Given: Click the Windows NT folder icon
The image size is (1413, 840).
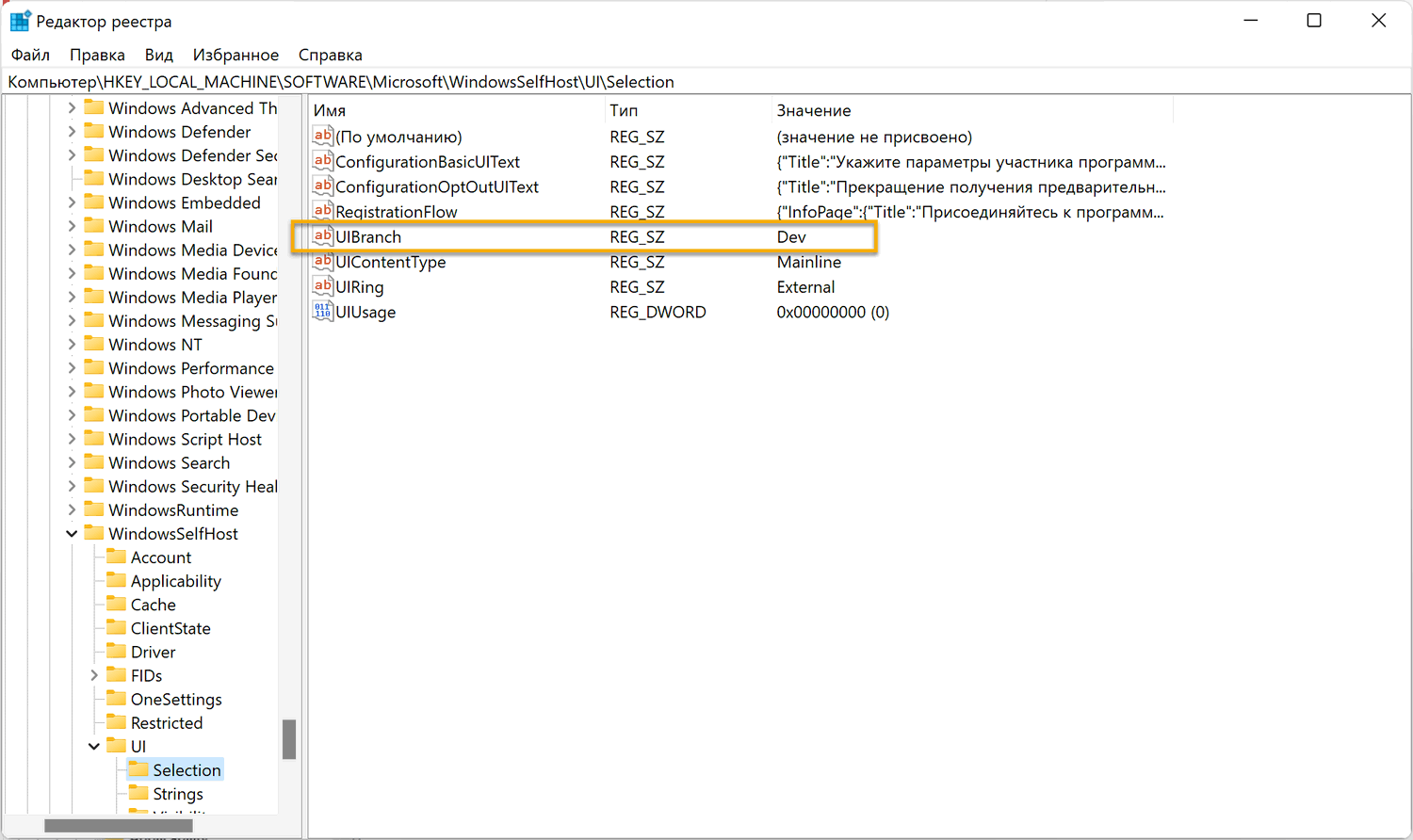Looking at the screenshot, I should coord(93,344).
